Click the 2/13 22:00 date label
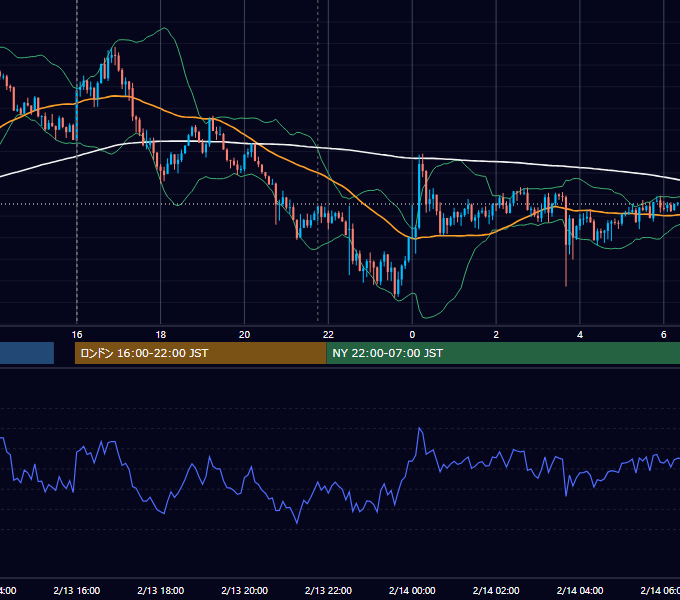The image size is (680, 600). [328, 590]
